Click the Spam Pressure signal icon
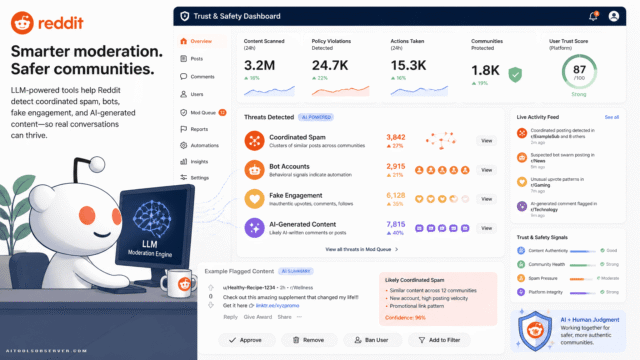640x360 pixels. click(x=521, y=278)
